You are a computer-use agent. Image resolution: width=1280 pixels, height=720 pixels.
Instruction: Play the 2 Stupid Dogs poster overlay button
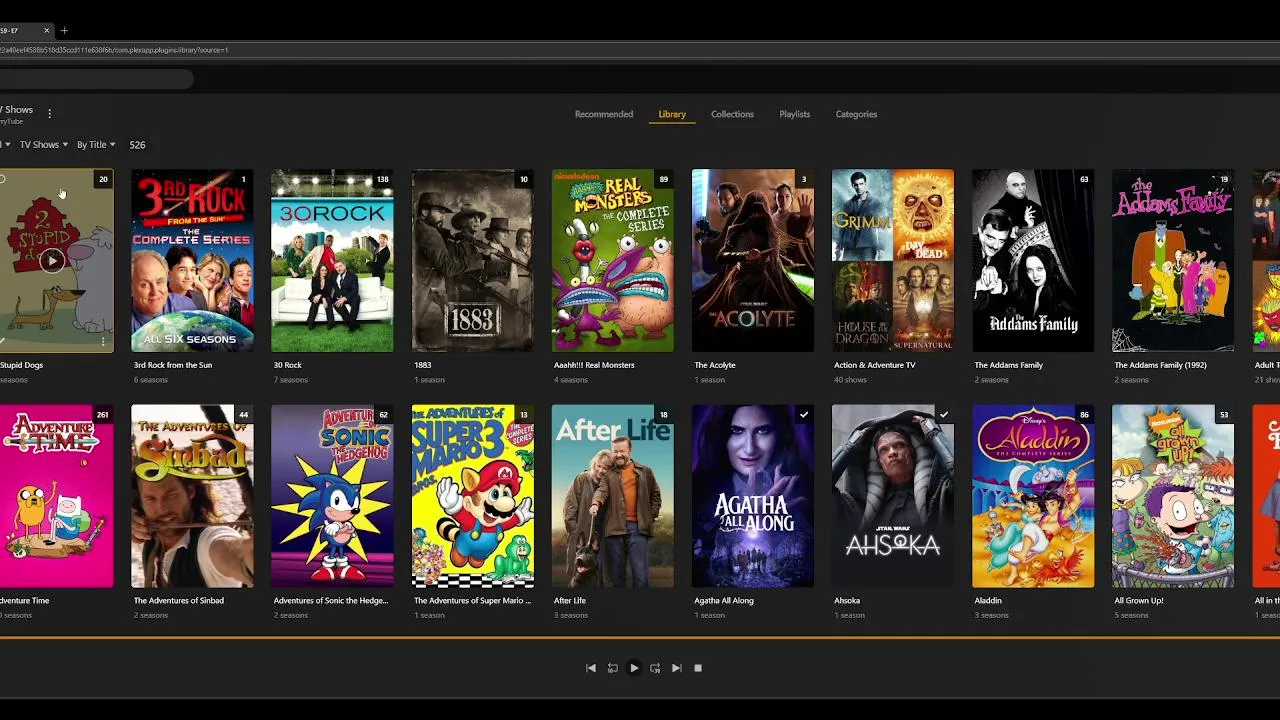[x=52, y=261]
